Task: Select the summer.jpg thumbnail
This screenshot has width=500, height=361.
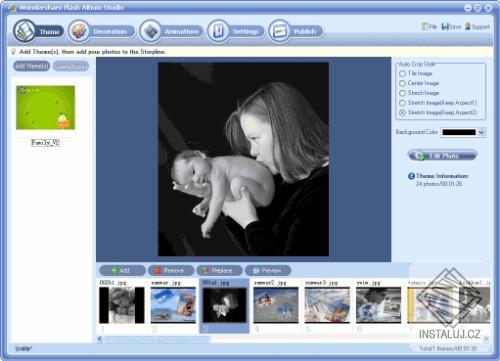Action: (173, 305)
